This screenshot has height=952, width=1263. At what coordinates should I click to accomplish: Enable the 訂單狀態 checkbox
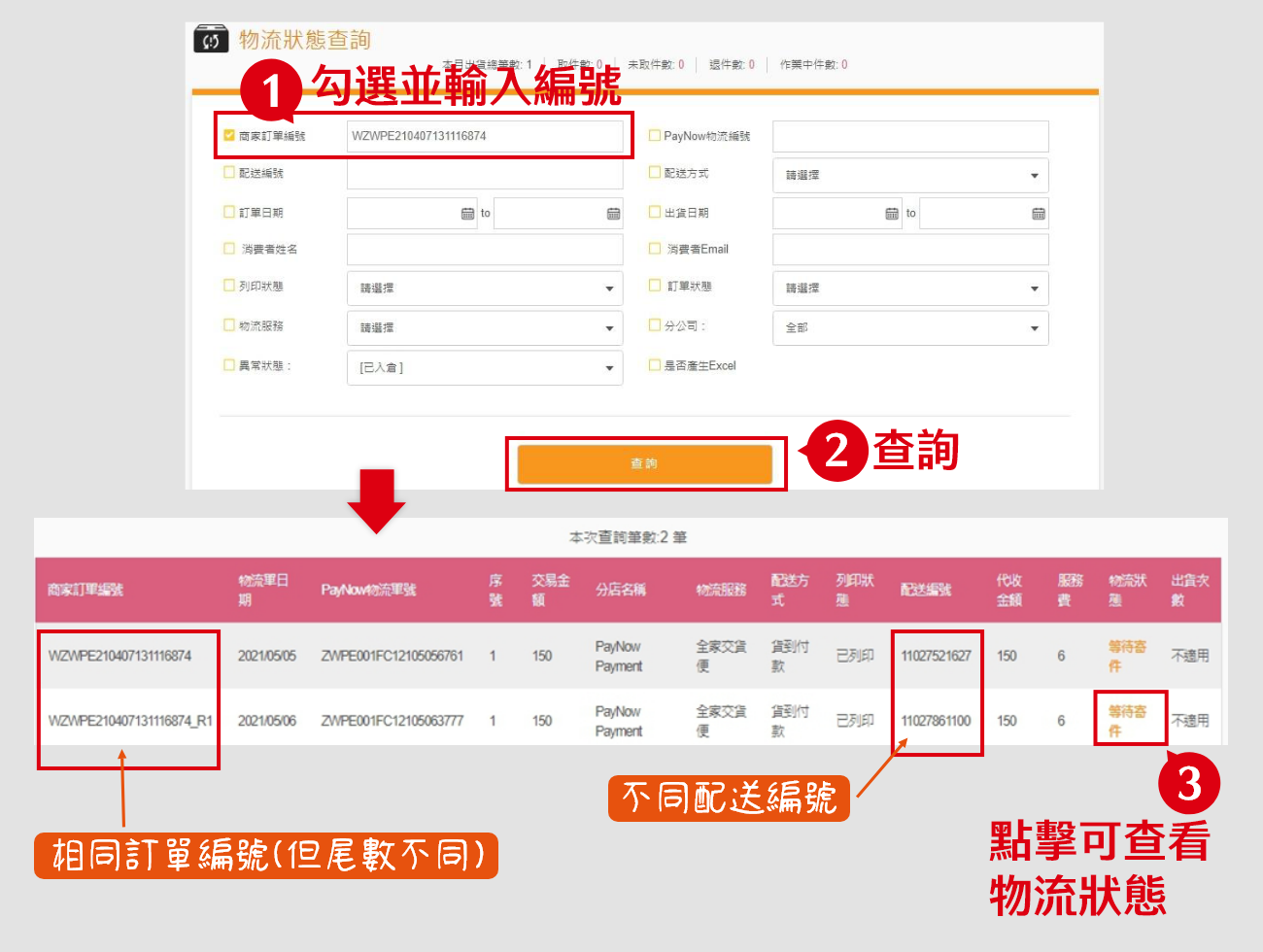[655, 286]
